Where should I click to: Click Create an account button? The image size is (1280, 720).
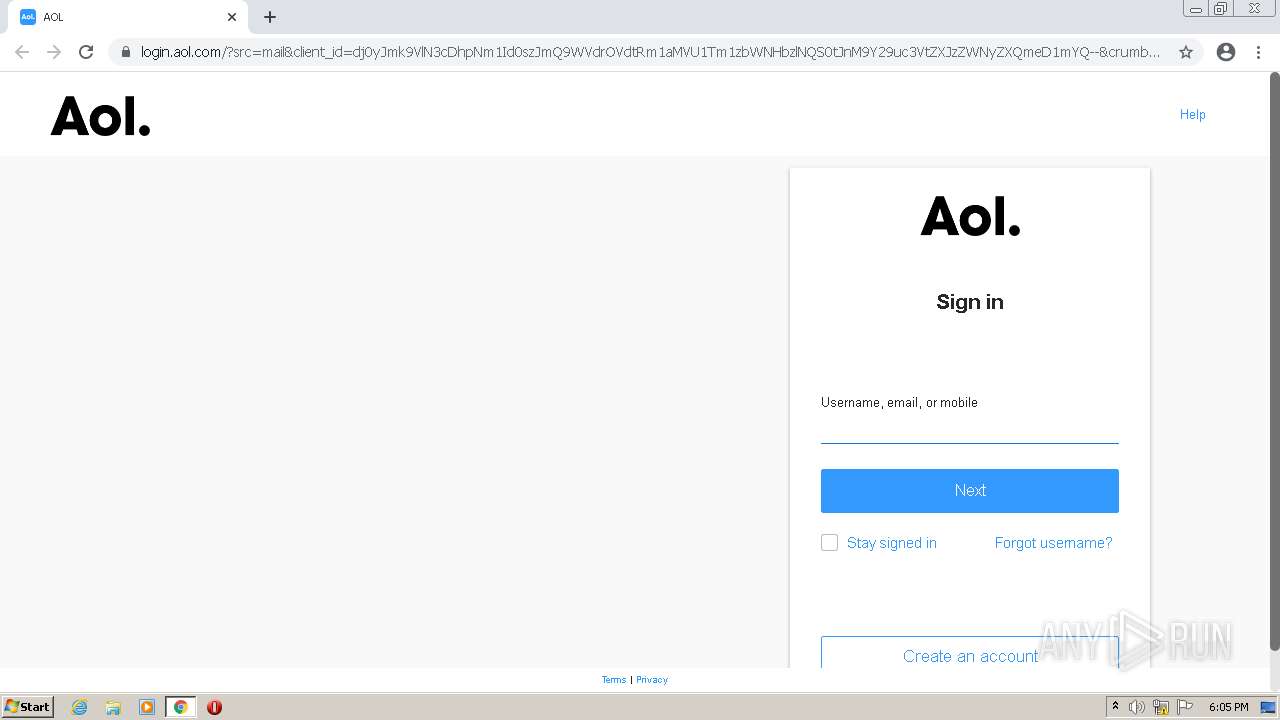pos(970,653)
